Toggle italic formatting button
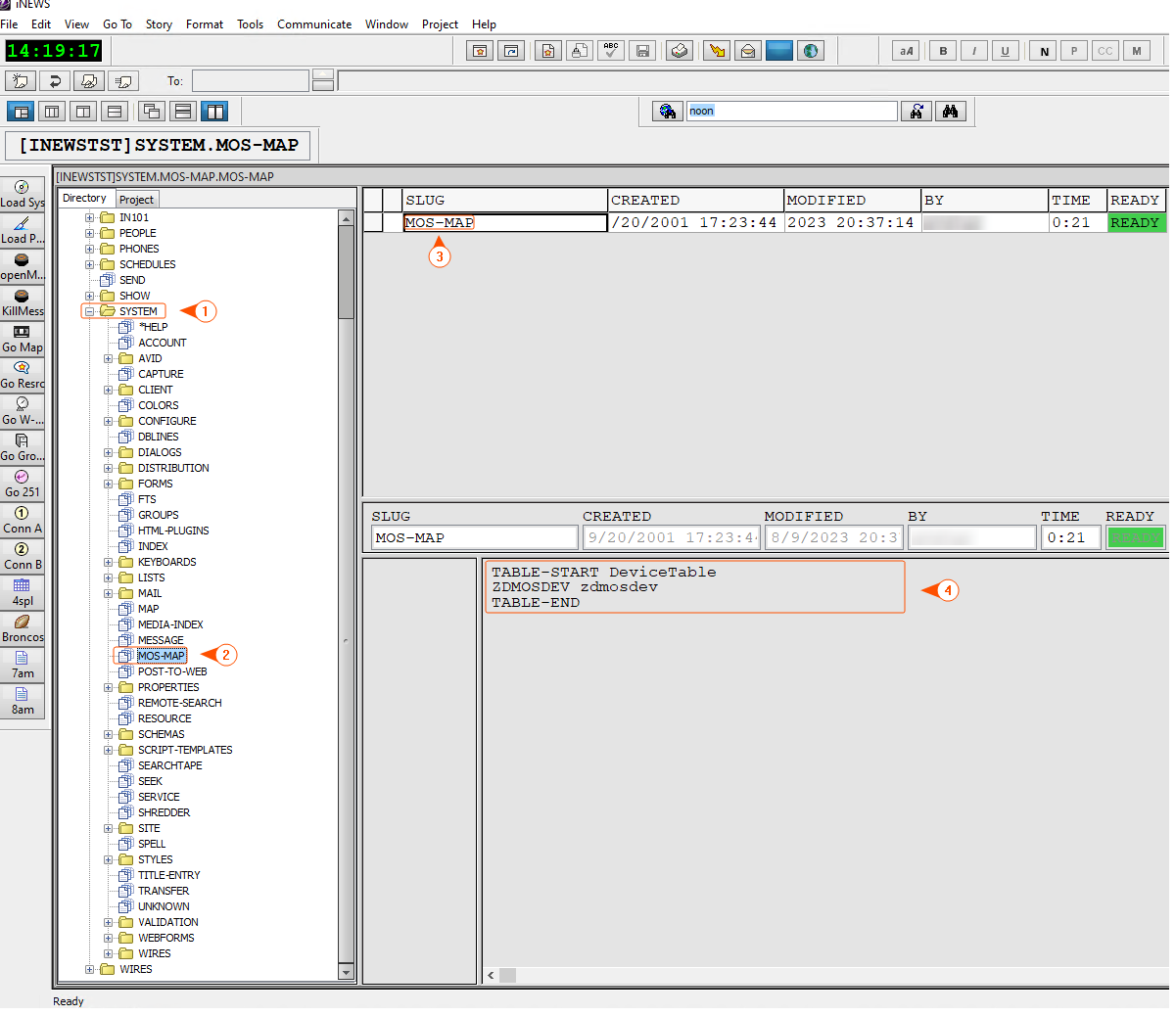The height and width of the screenshot is (1016, 1176). tap(974, 51)
